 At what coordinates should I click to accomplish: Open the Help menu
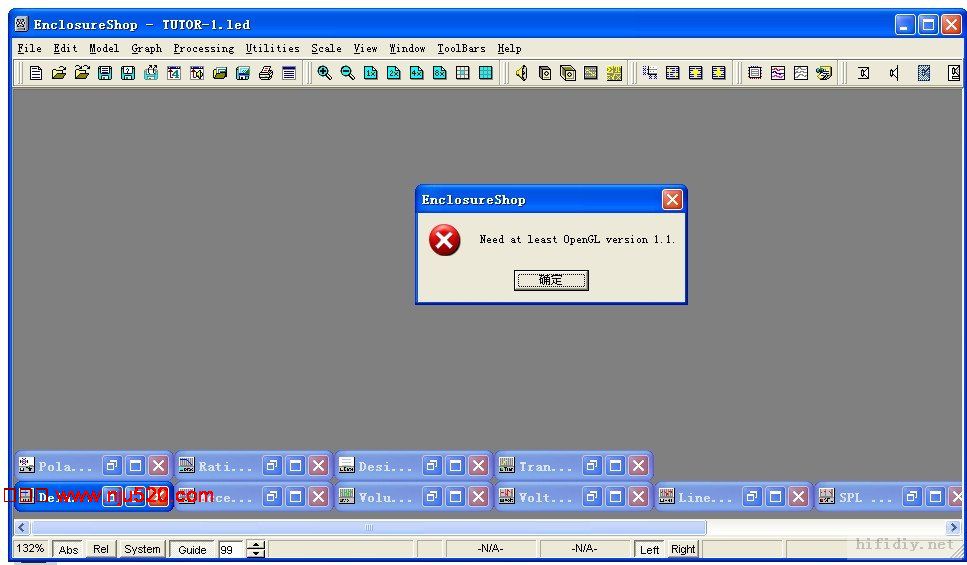[x=509, y=48]
